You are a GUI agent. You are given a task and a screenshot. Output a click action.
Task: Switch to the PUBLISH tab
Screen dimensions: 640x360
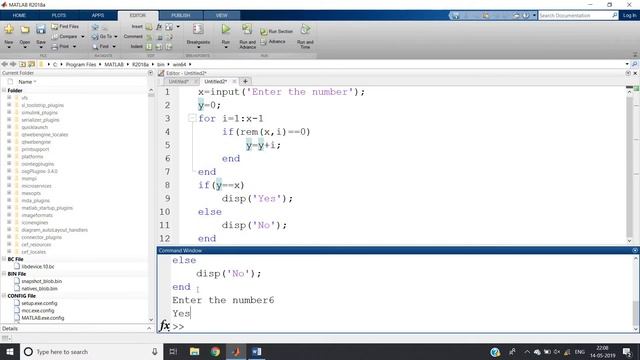click(180, 16)
